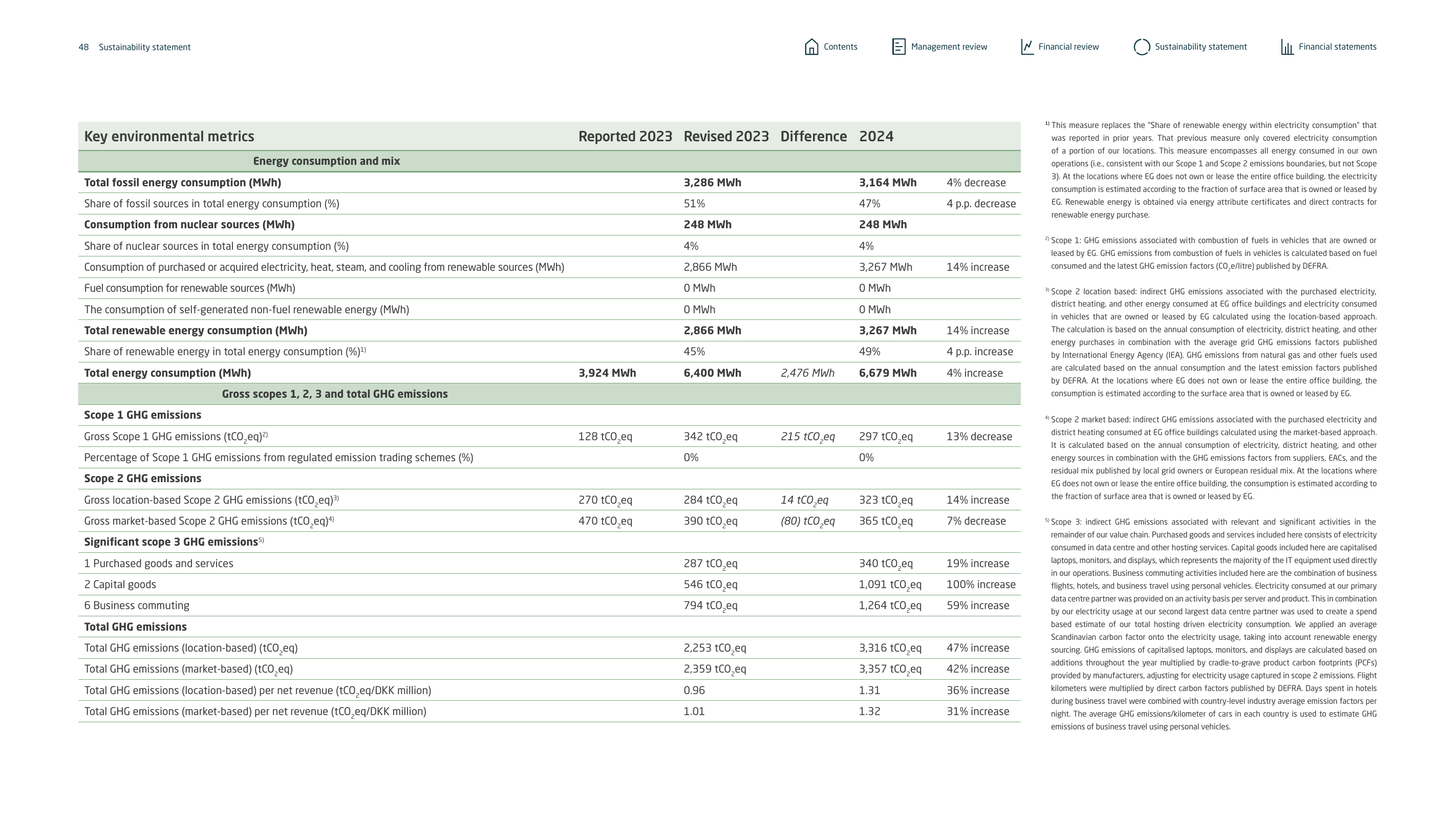Click the '100% increase' Capital goods cell
The height and width of the screenshot is (819, 1456).
point(981,585)
